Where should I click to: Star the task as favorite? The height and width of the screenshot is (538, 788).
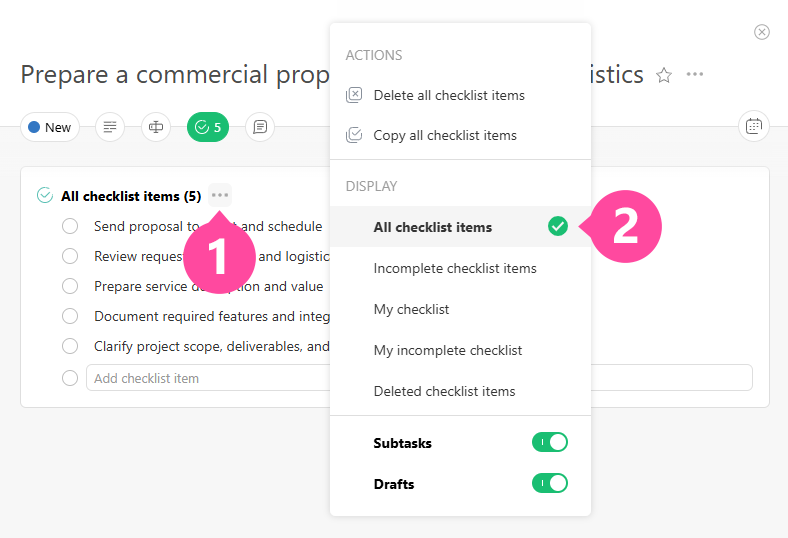664,75
